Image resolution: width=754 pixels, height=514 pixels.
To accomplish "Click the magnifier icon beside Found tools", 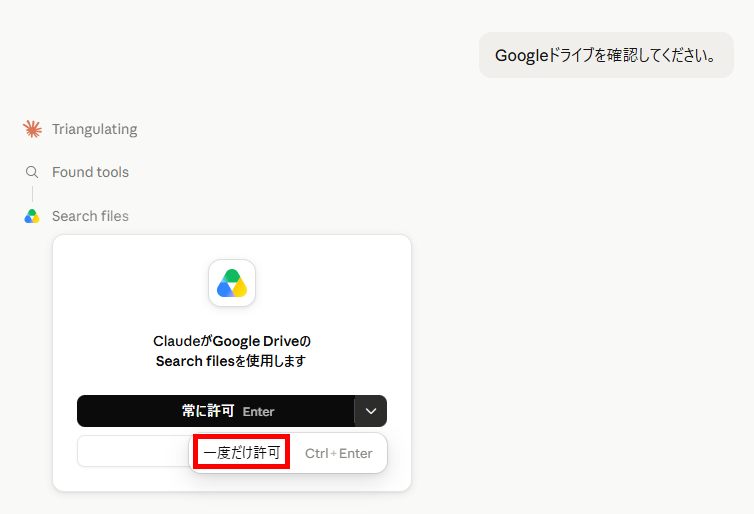I will (32, 172).
